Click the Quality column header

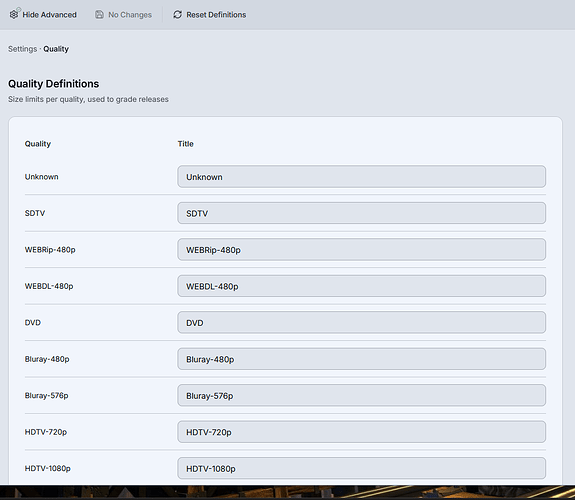(38, 144)
